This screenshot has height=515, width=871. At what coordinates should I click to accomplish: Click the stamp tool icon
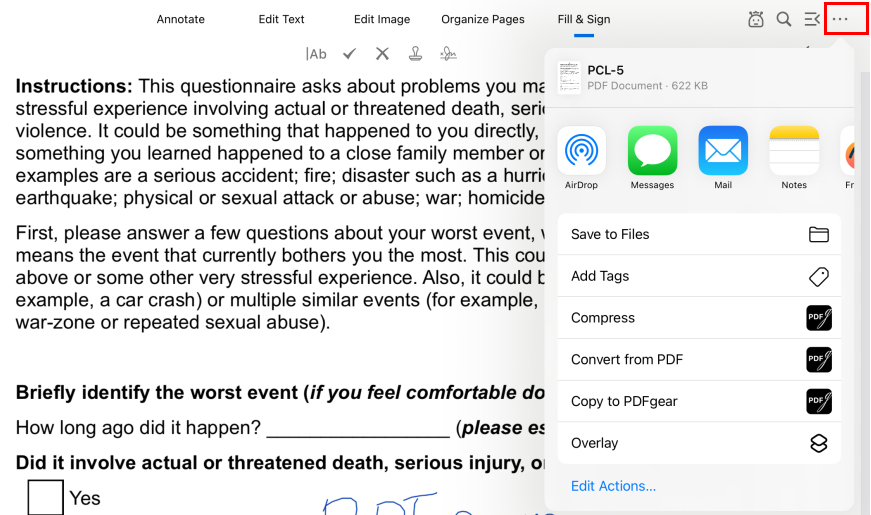click(415, 54)
